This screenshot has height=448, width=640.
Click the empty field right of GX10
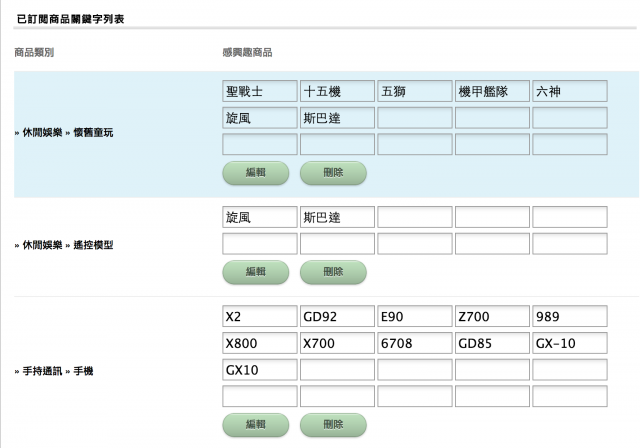click(337, 370)
